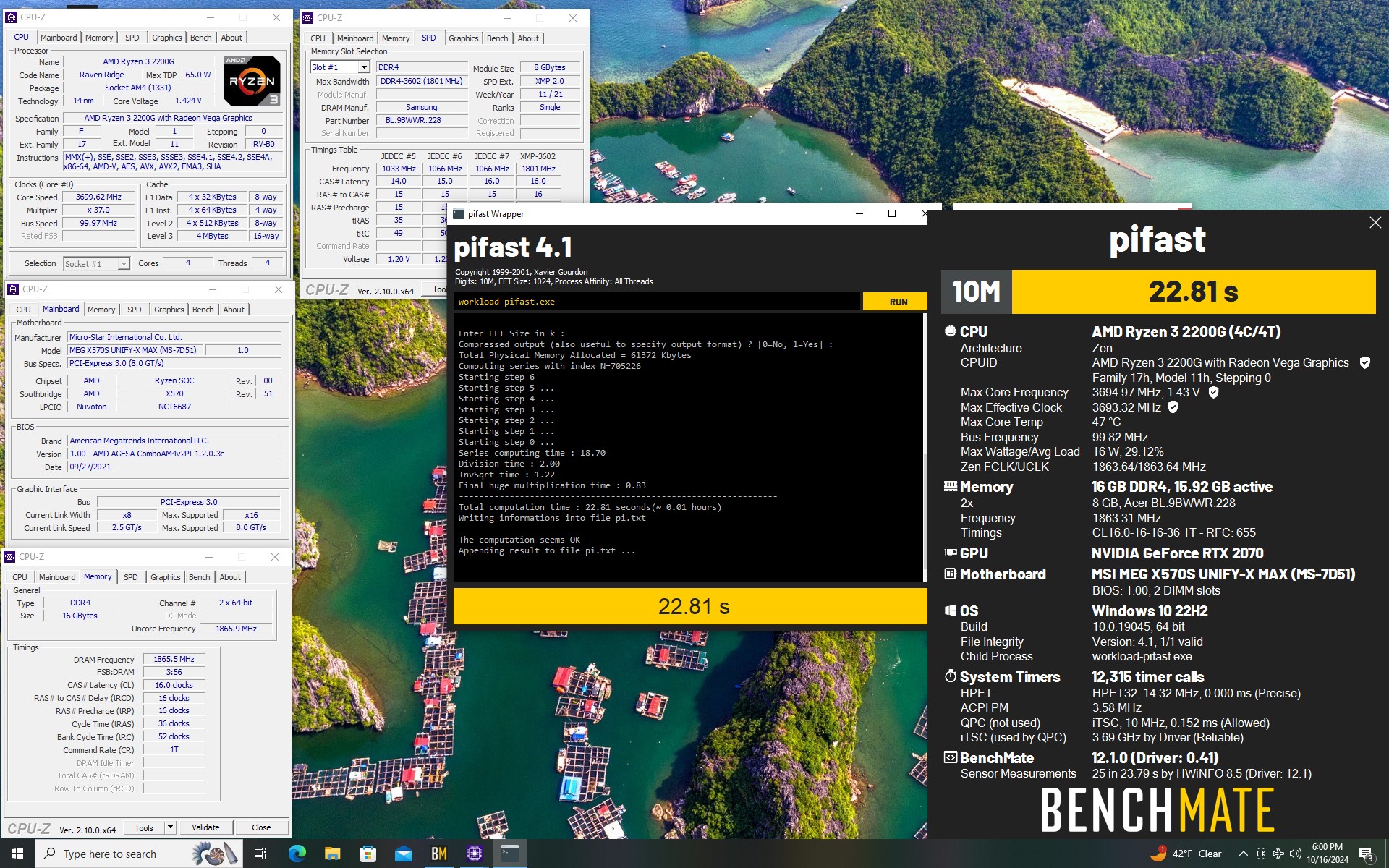This screenshot has height=868, width=1389.
Task: Click the verified shield next to CPUID
Action: pyautogui.click(x=1365, y=362)
